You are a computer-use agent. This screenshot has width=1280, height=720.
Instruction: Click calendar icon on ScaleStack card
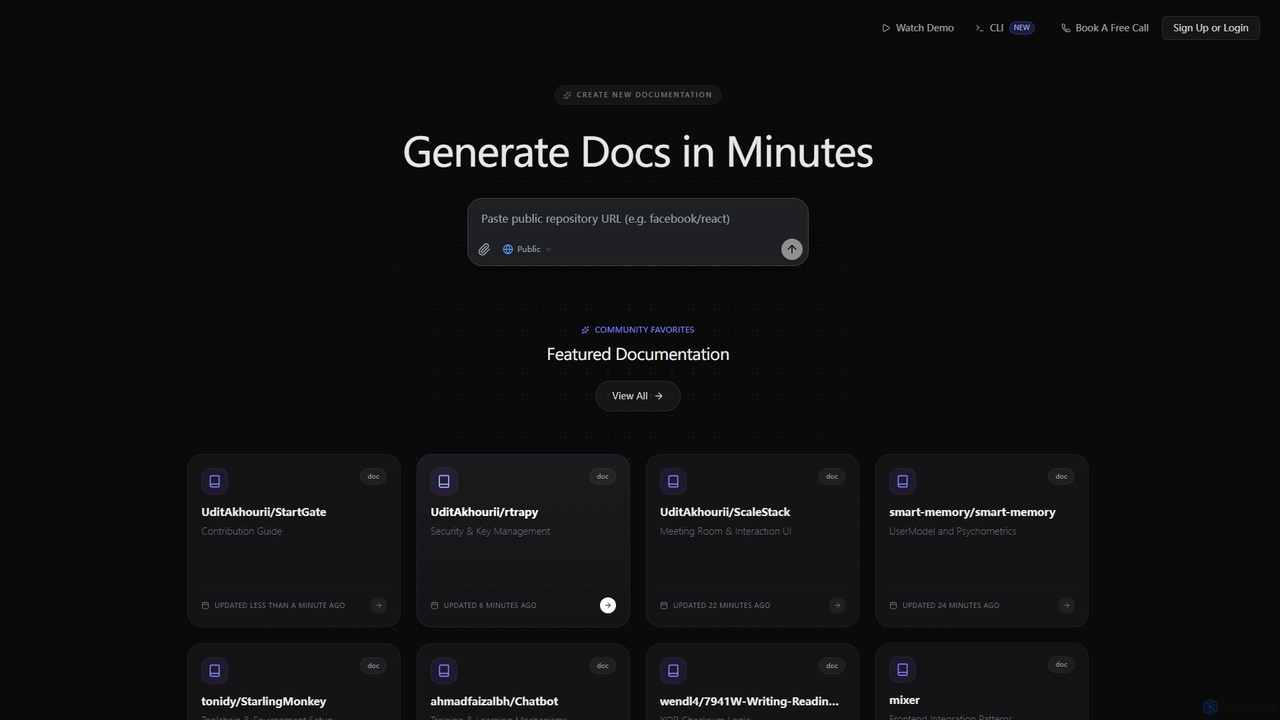(x=664, y=605)
